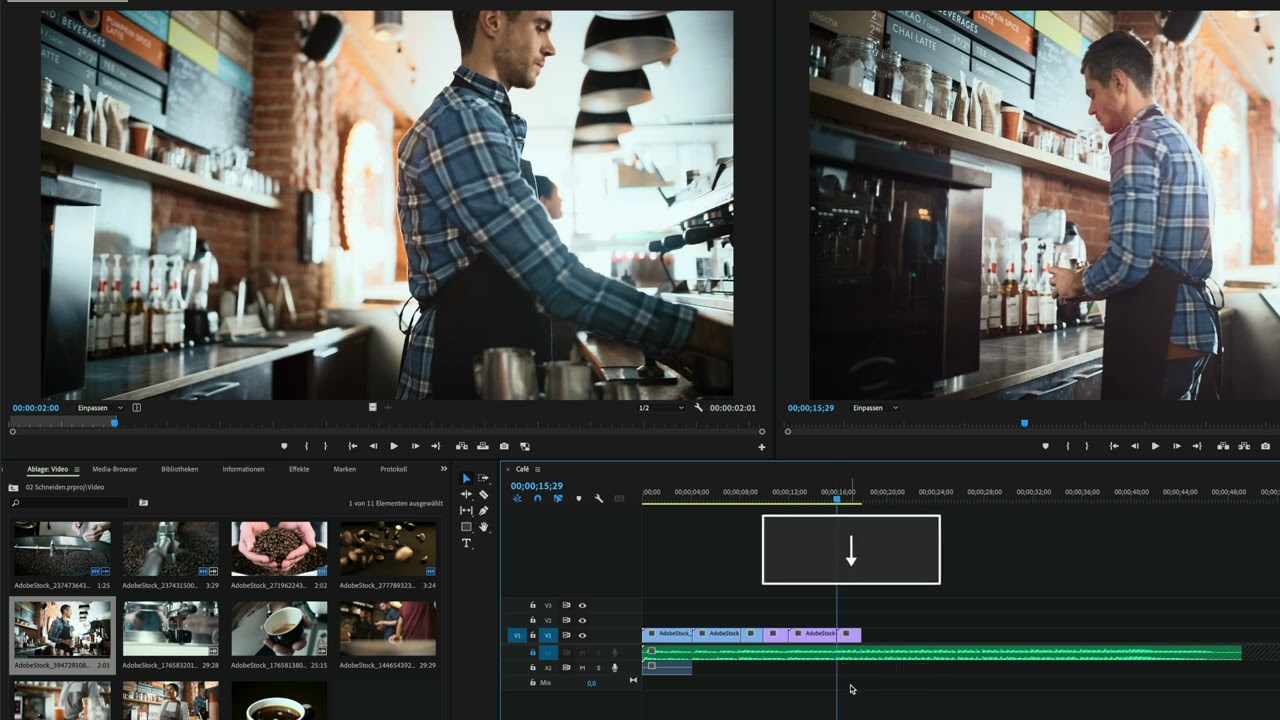
Task: Open the Café sequence panel menu
Action: pyautogui.click(x=537, y=468)
